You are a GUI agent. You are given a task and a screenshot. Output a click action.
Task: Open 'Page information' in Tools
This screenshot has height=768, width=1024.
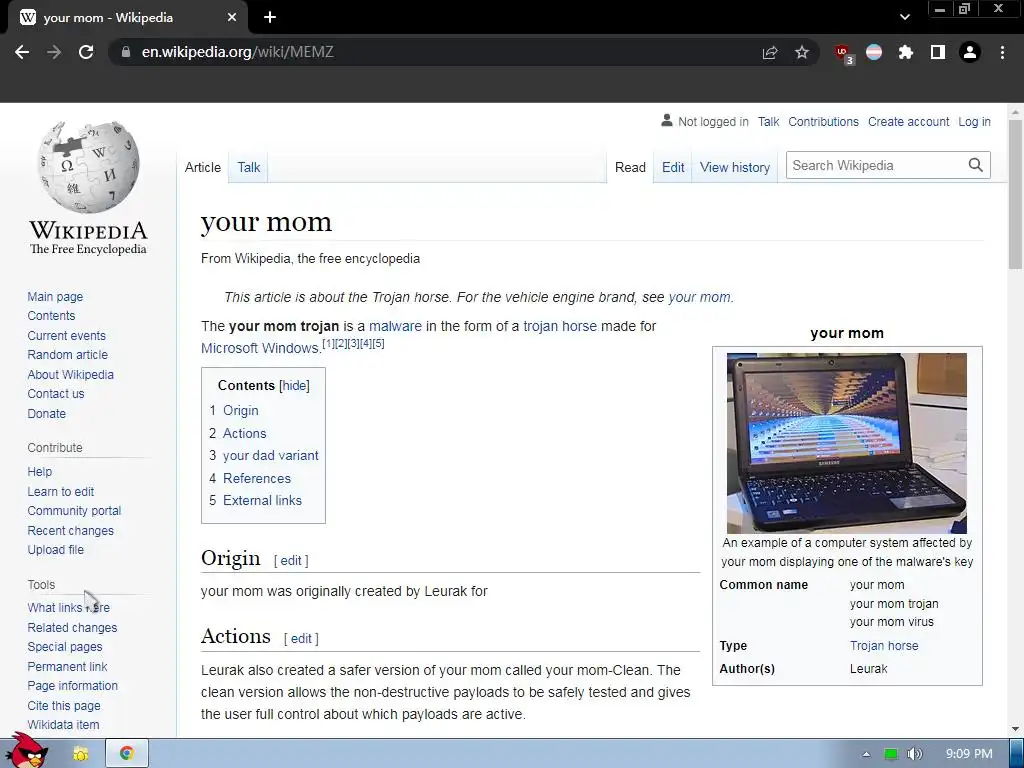(72, 686)
